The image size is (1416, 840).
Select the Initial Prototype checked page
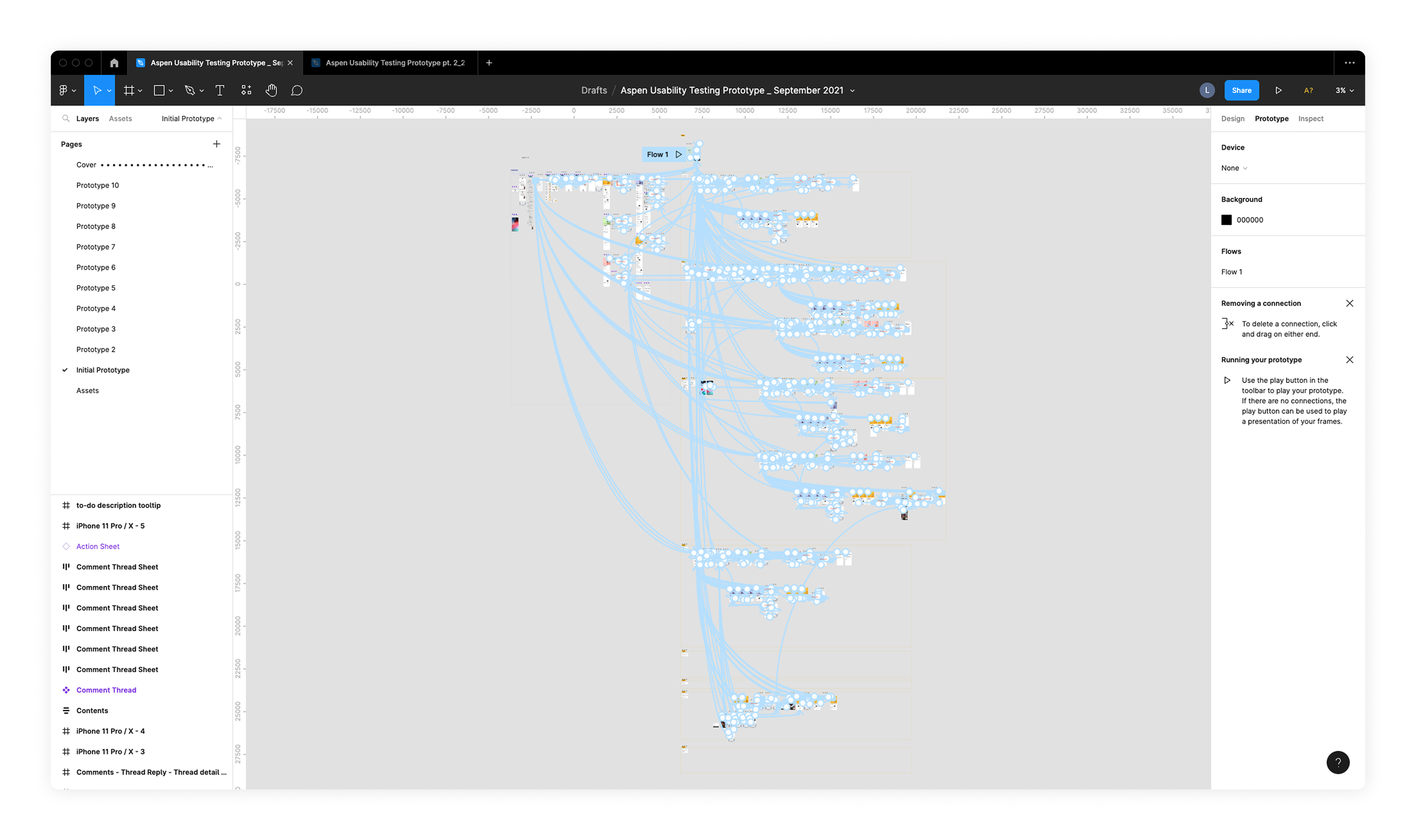[103, 370]
